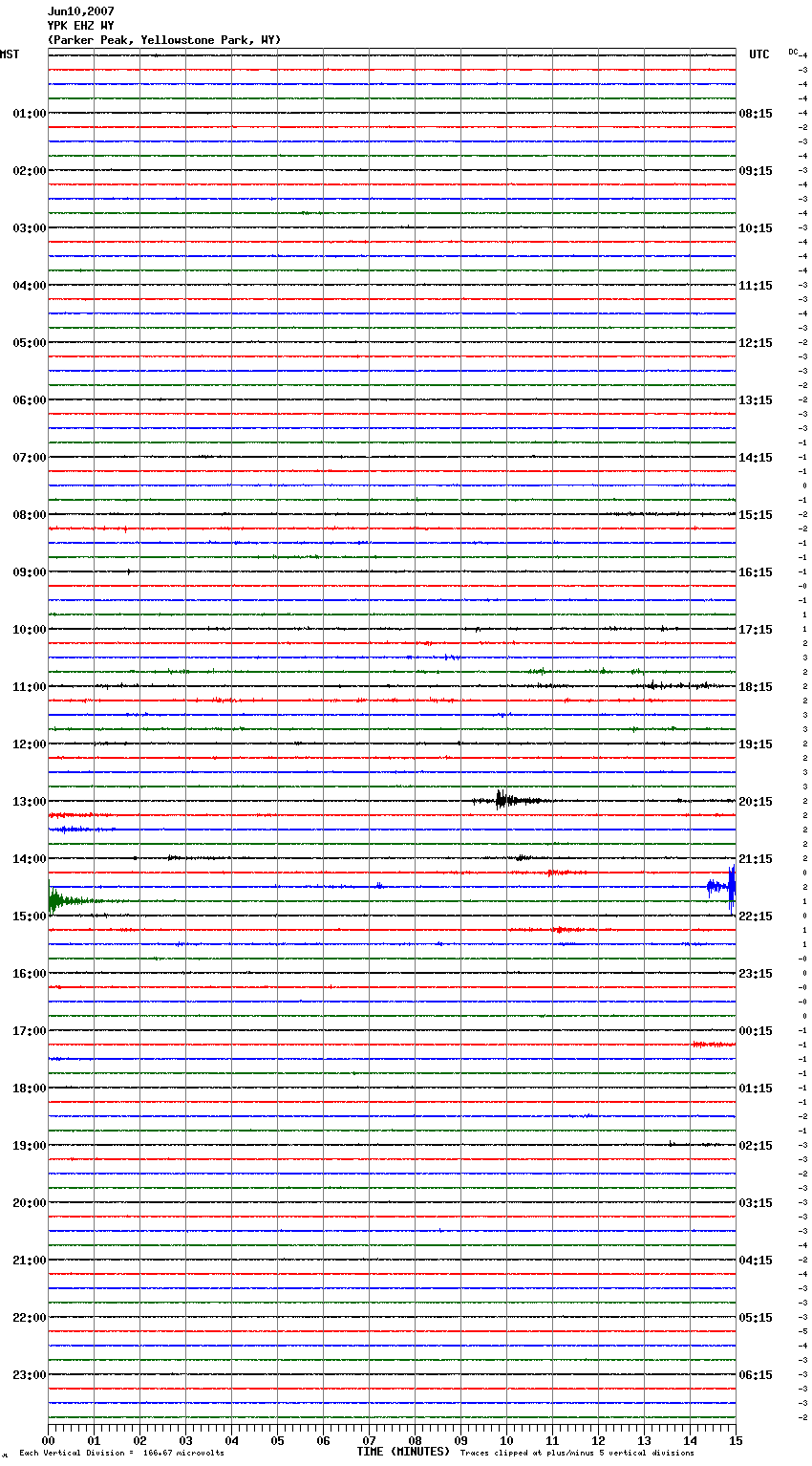
Task: Select the 01:00 MST time label
Action: click(30, 114)
